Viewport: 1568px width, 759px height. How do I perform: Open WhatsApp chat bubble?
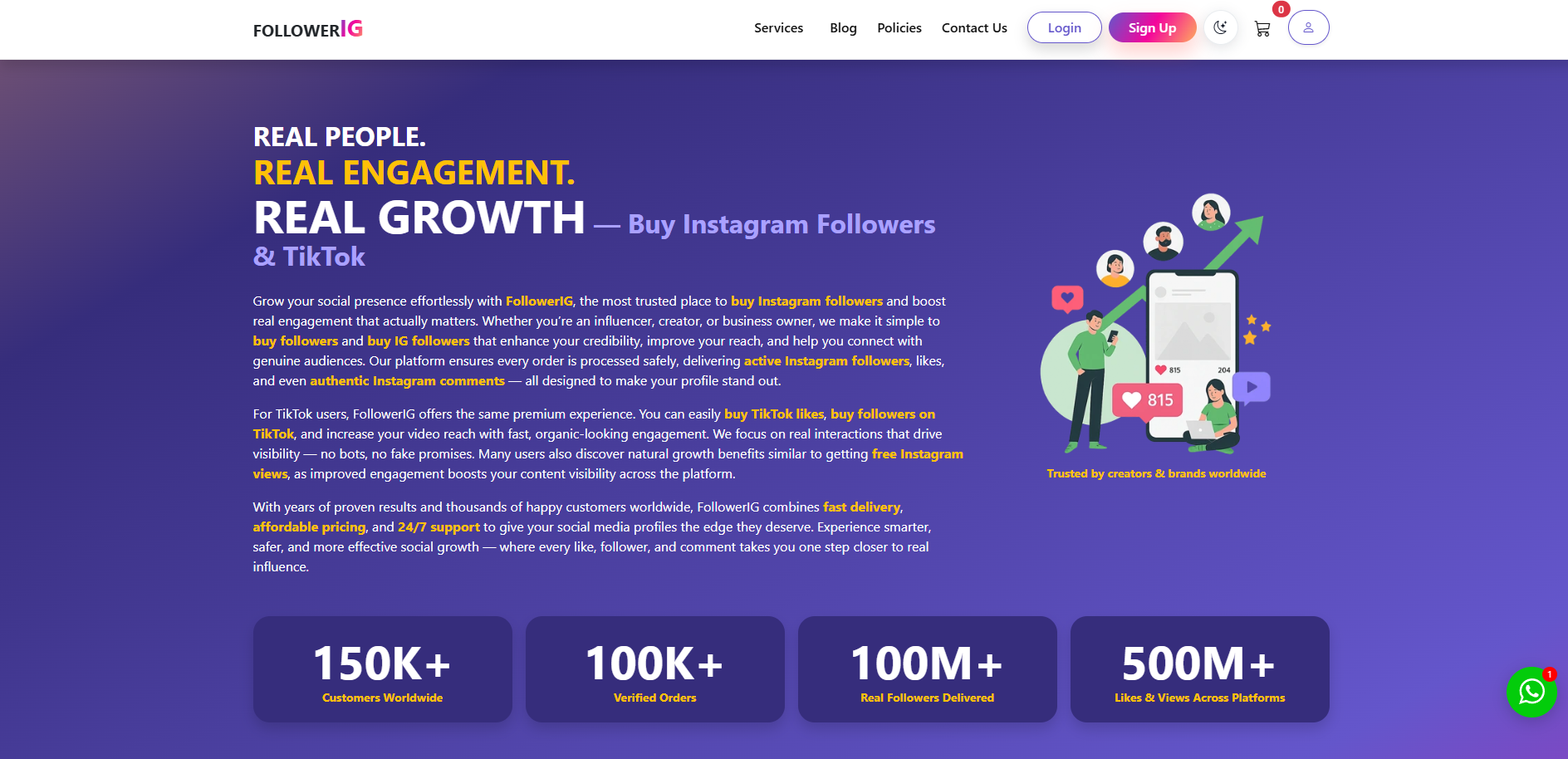click(1531, 692)
